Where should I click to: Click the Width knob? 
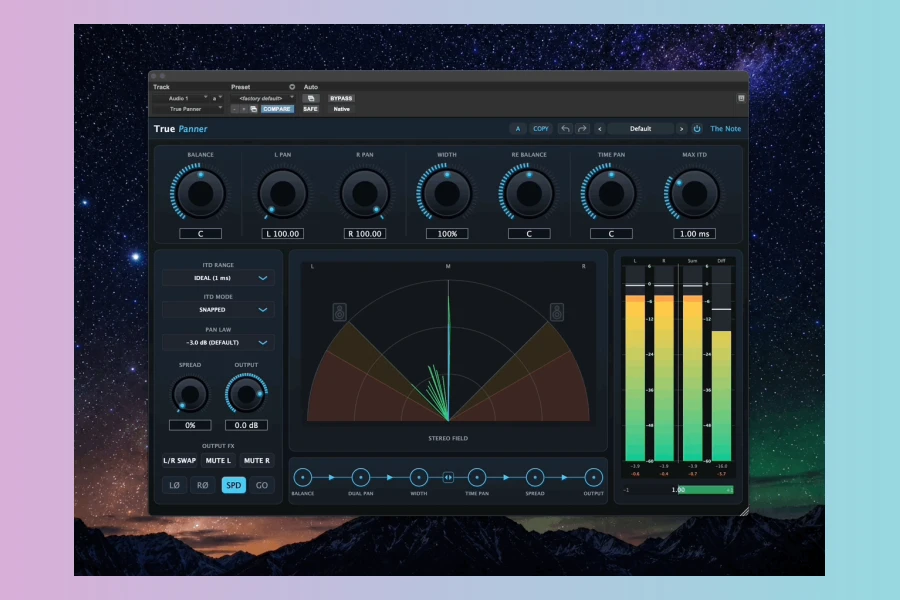tap(447, 193)
